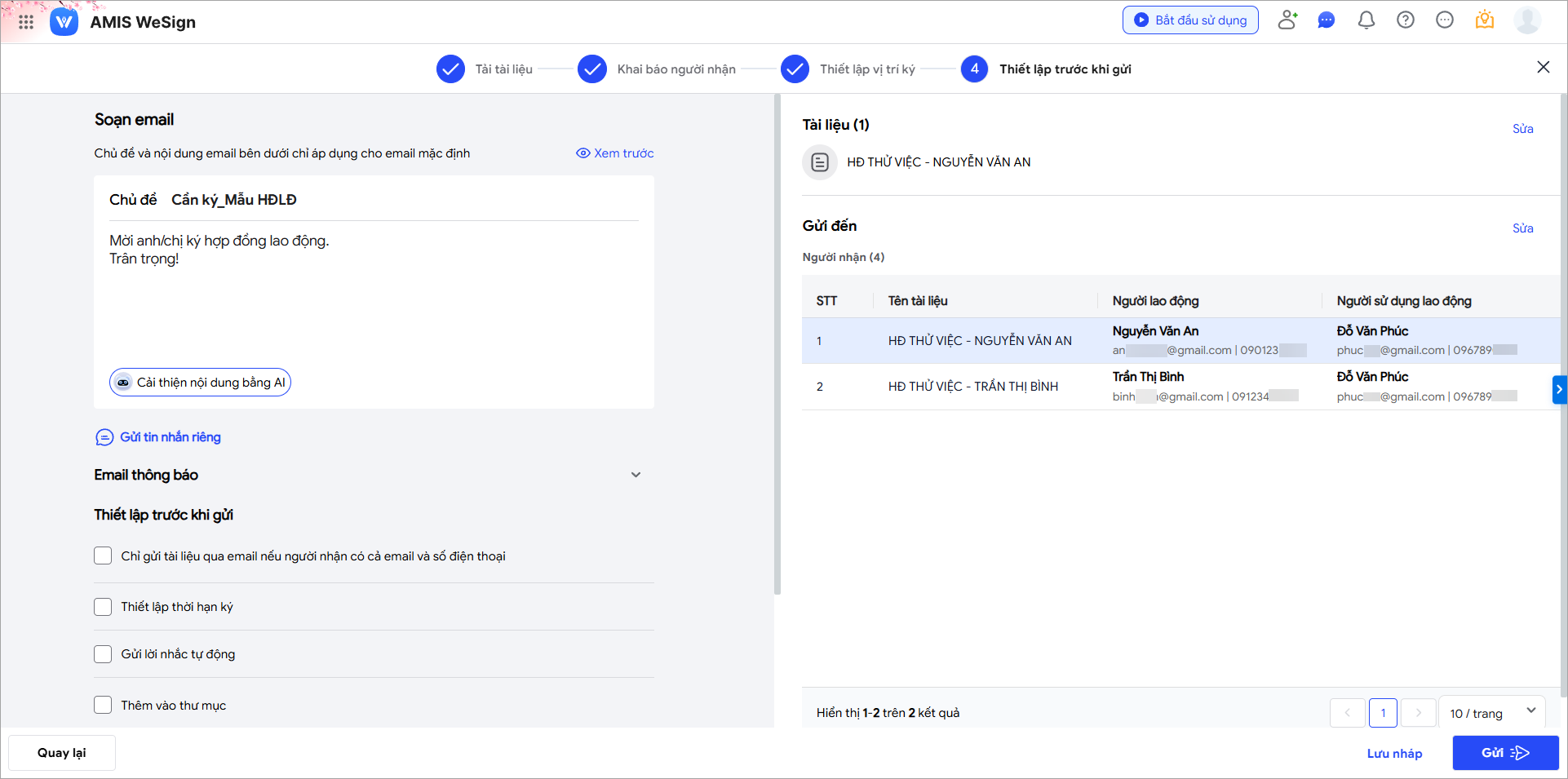Viewport: 1568px width, 779px height.
Task: Open the 10 / trang page size dropdown
Action: (1492, 713)
